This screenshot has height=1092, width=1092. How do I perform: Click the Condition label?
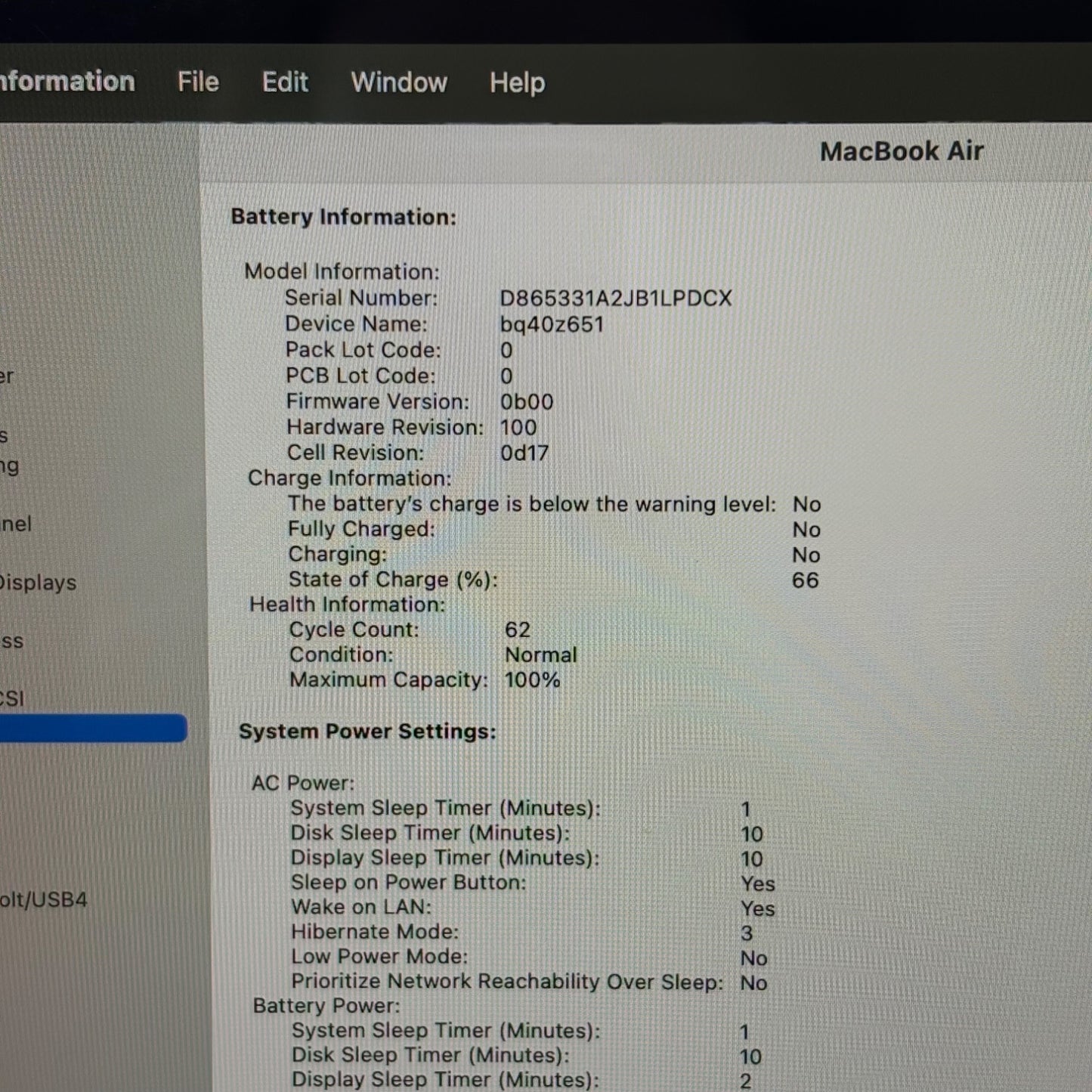342,654
